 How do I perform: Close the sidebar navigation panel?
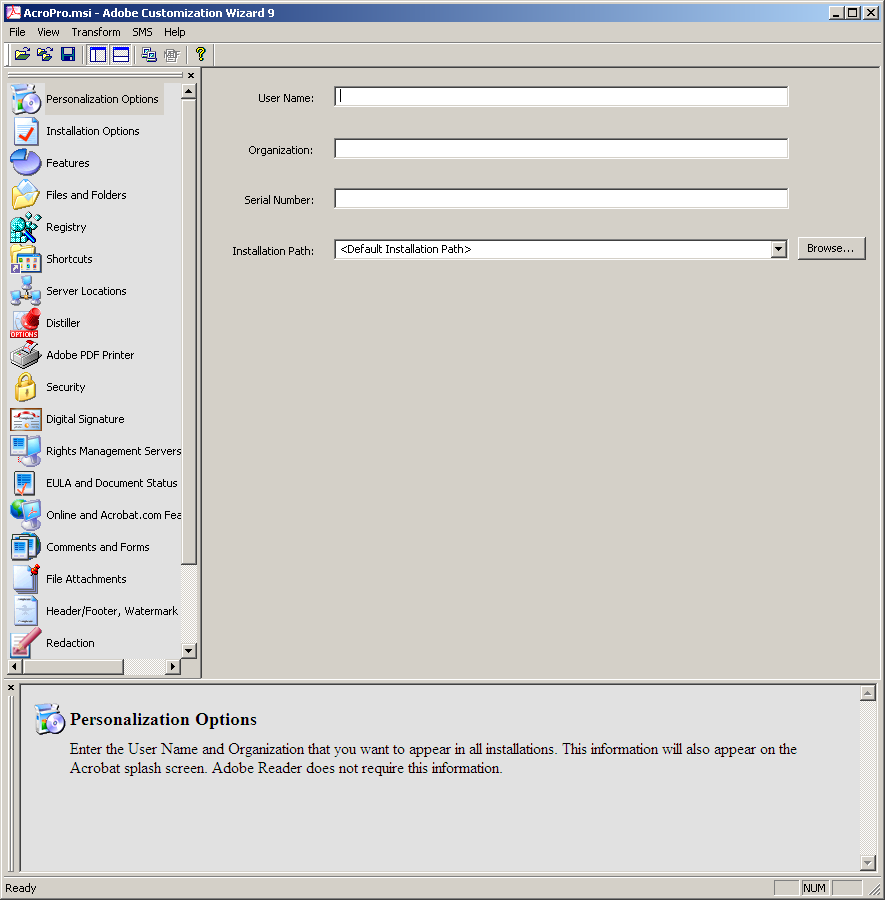pyautogui.click(x=191, y=75)
